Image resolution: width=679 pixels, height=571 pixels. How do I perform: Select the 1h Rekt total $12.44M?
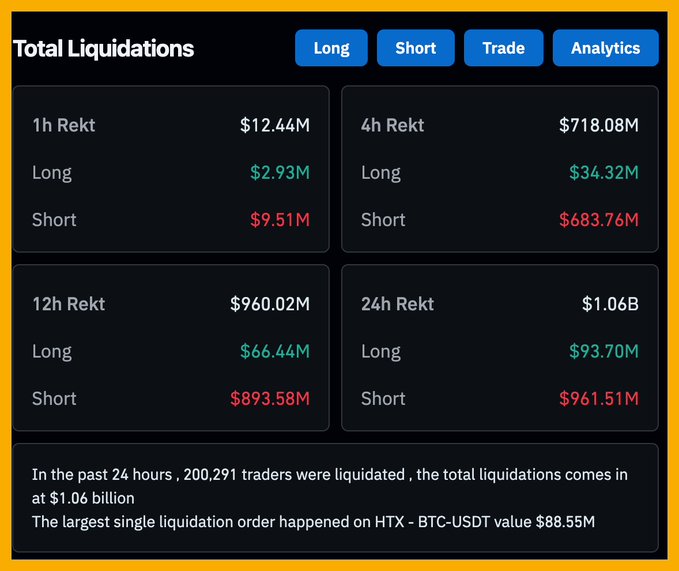(x=274, y=125)
